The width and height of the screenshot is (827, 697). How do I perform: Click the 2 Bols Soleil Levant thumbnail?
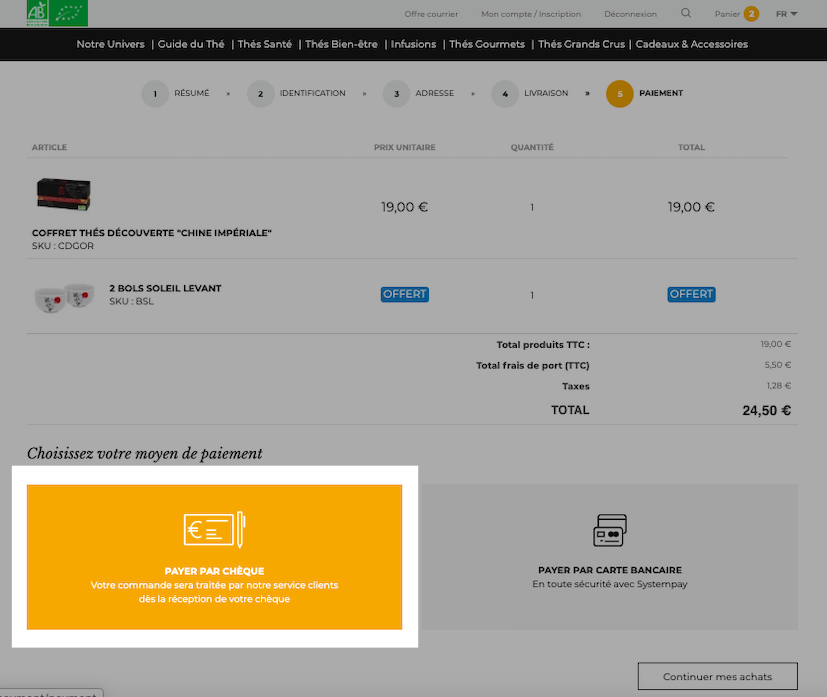(x=64, y=297)
